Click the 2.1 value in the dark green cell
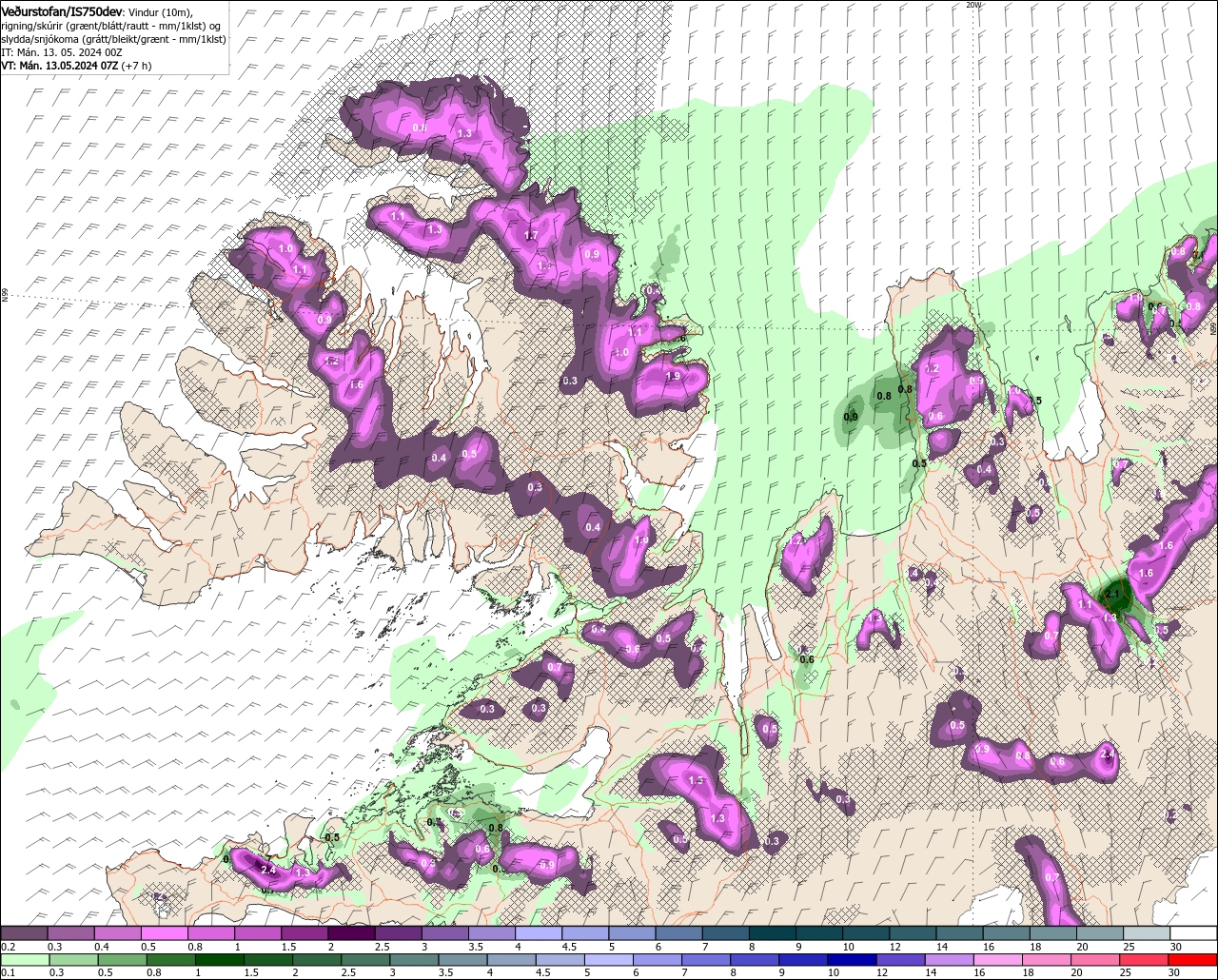 tap(1114, 595)
